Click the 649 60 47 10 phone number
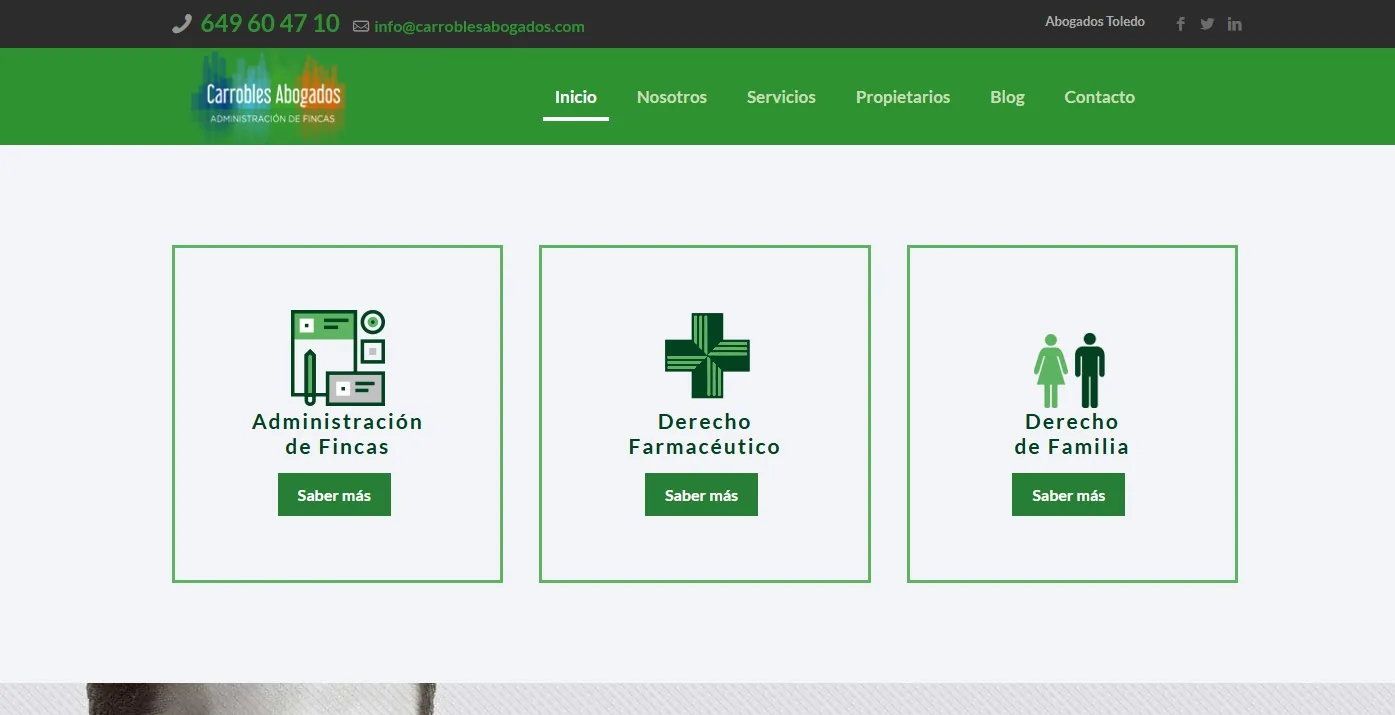 click(x=270, y=24)
